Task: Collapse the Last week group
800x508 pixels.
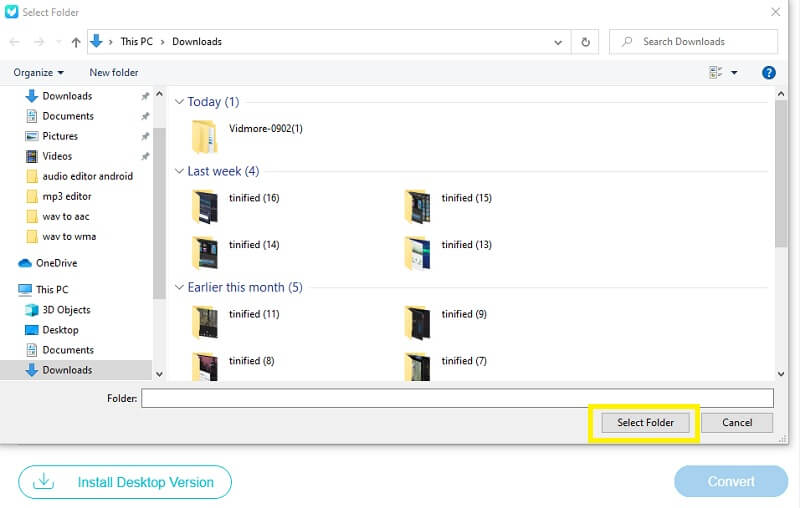Action: point(180,172)
